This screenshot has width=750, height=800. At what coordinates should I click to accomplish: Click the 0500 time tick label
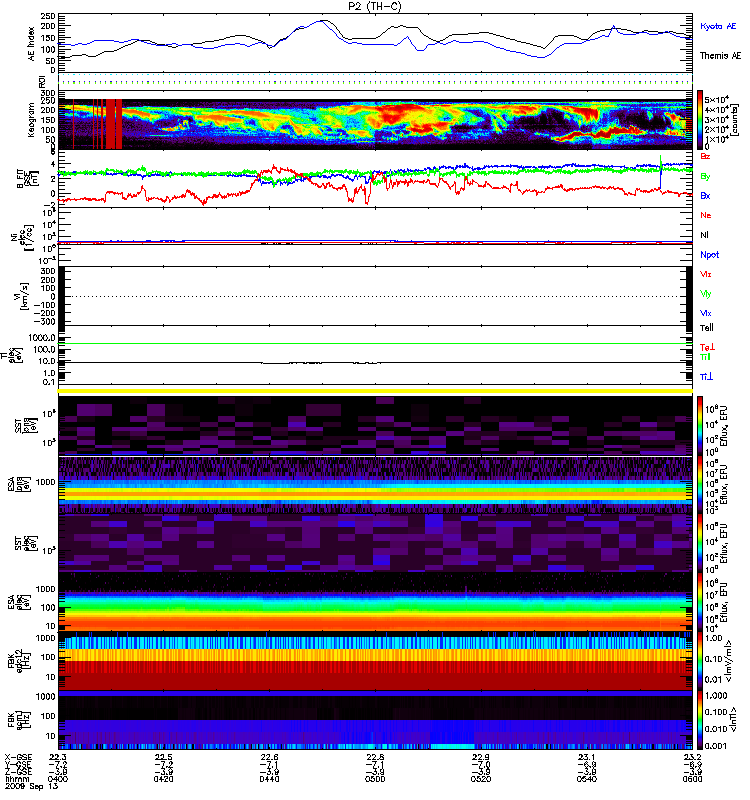(x=375, y=779)
